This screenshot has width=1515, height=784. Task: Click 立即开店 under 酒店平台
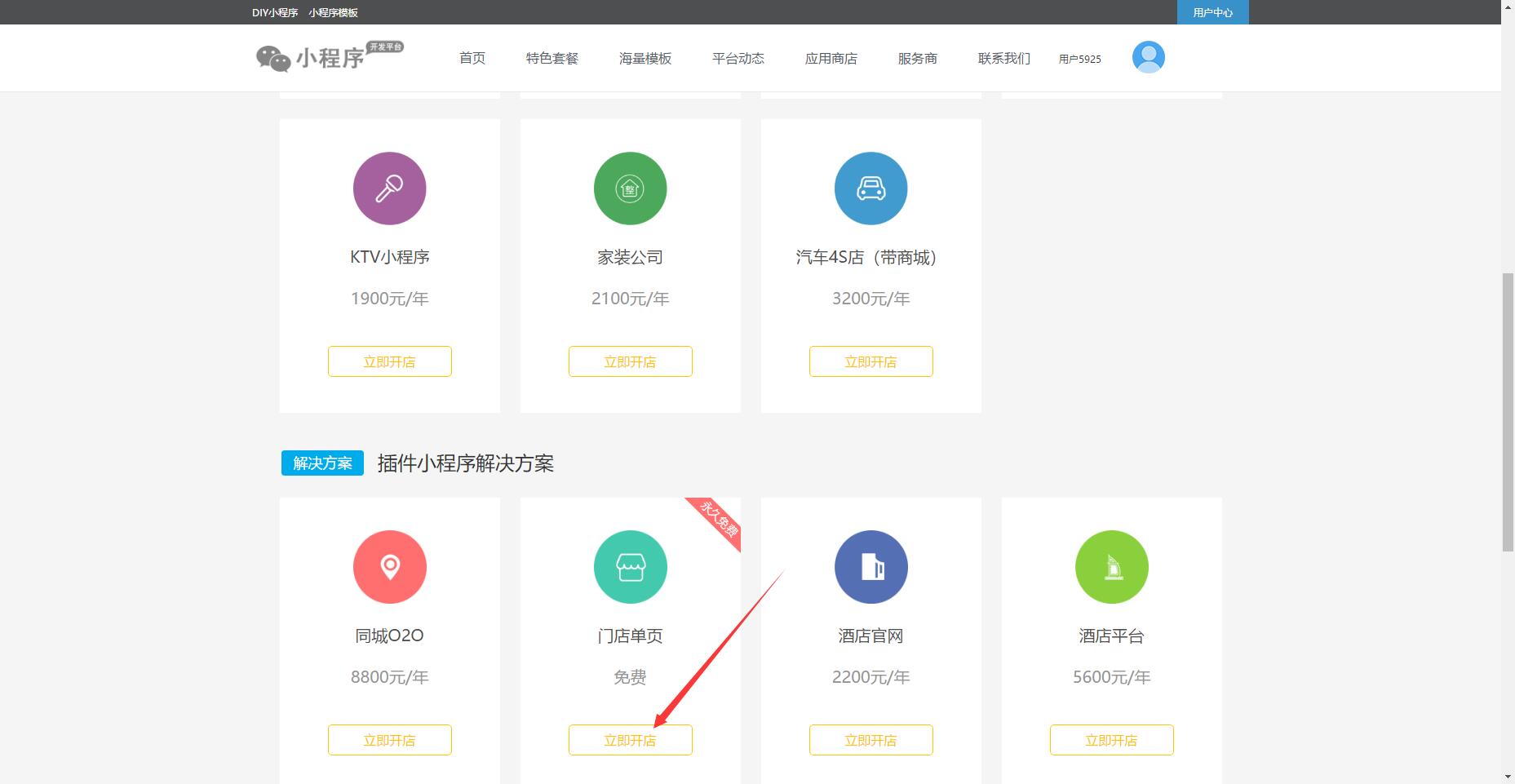click(x=1111, y=740)
